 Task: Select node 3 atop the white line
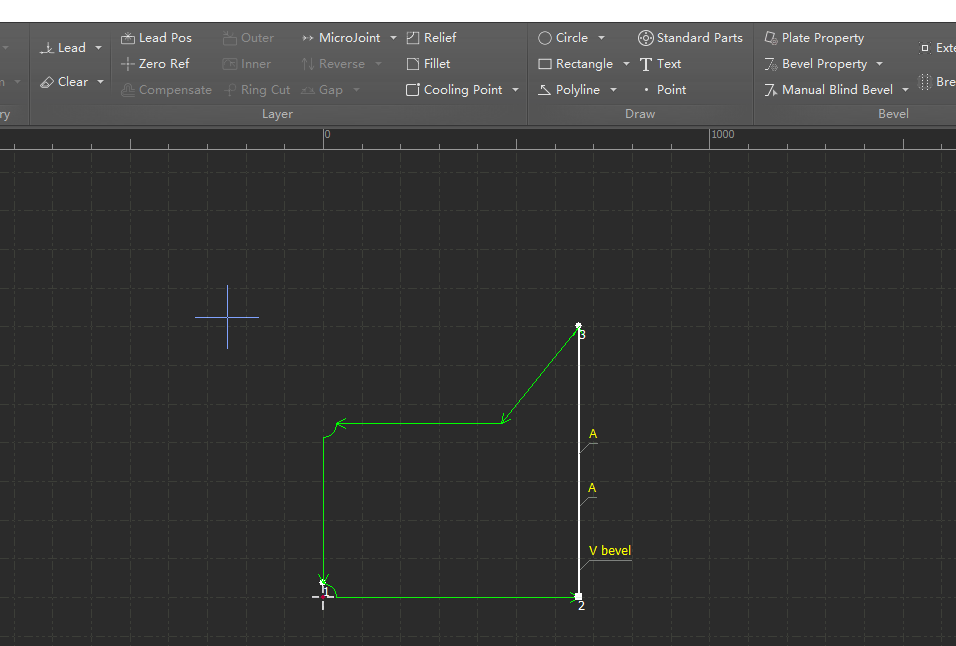tap(579, 326)
